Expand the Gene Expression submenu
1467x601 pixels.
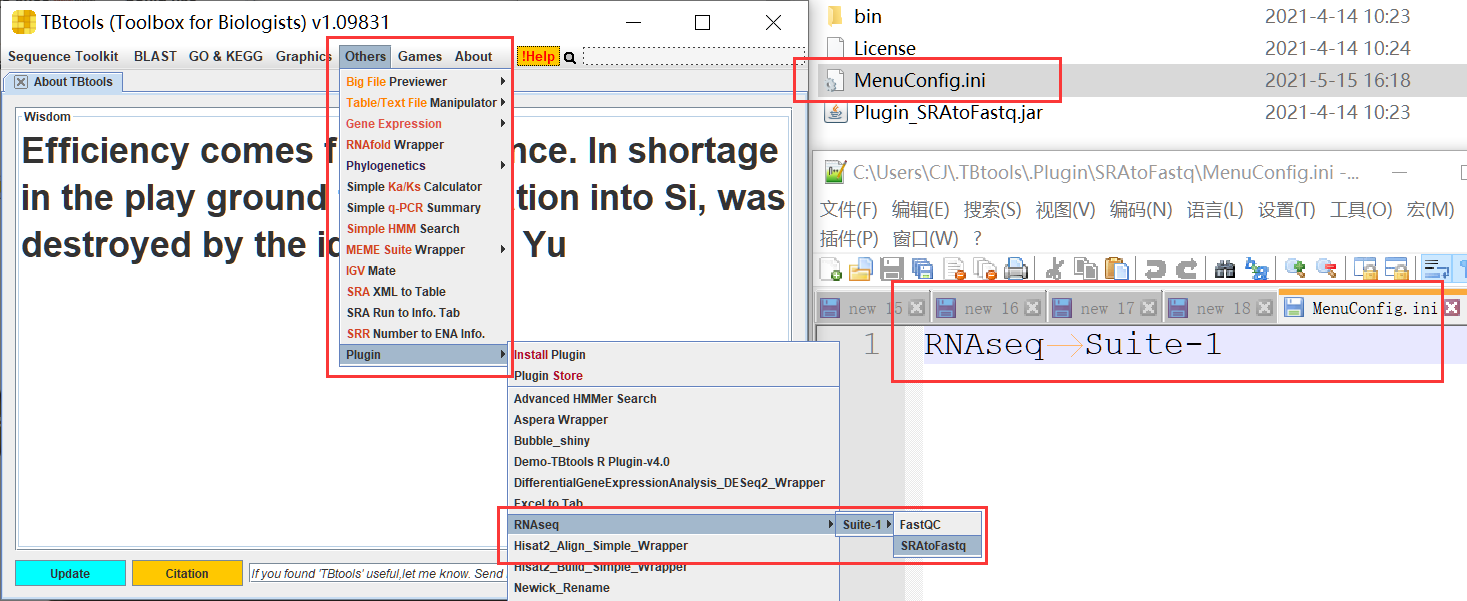pos(425,124)
